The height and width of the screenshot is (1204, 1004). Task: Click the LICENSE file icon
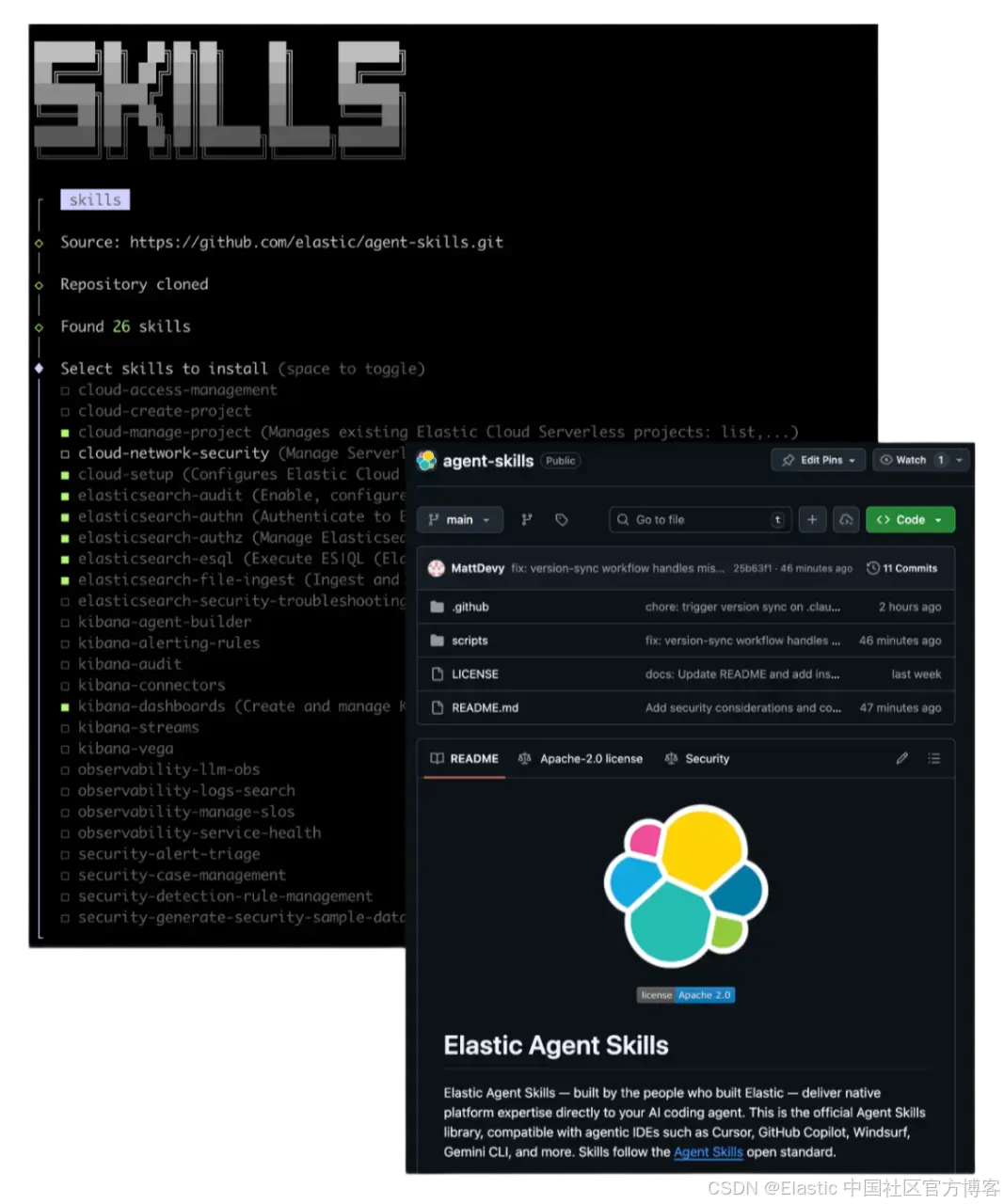(x=438, y=674)
